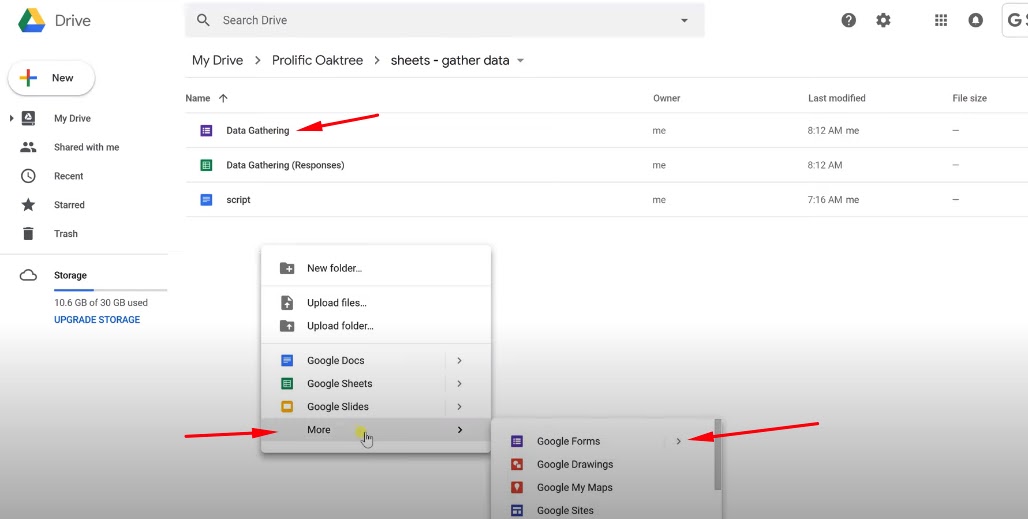The height and width of the screenshot is (519, 1028).
Task: Click the Recent clock icon
Action: pos(28,176)
